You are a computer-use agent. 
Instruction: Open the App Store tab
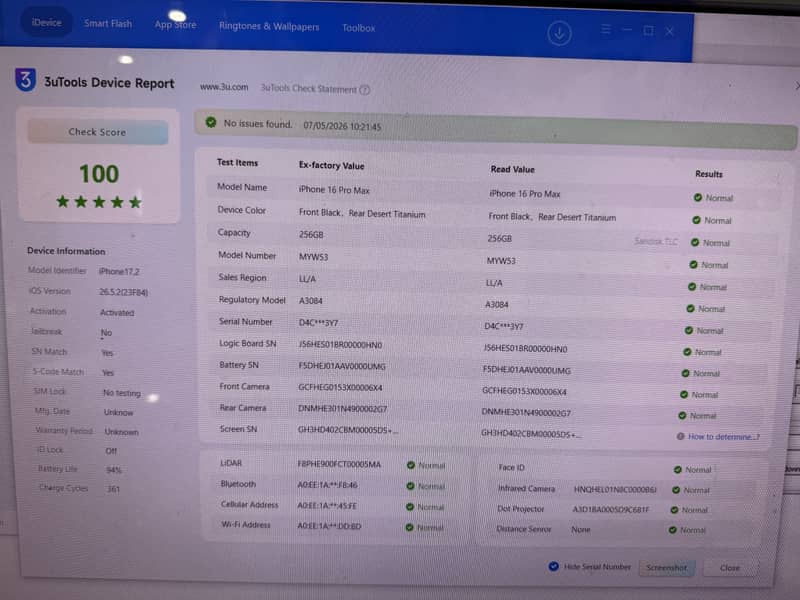(176, 24)
